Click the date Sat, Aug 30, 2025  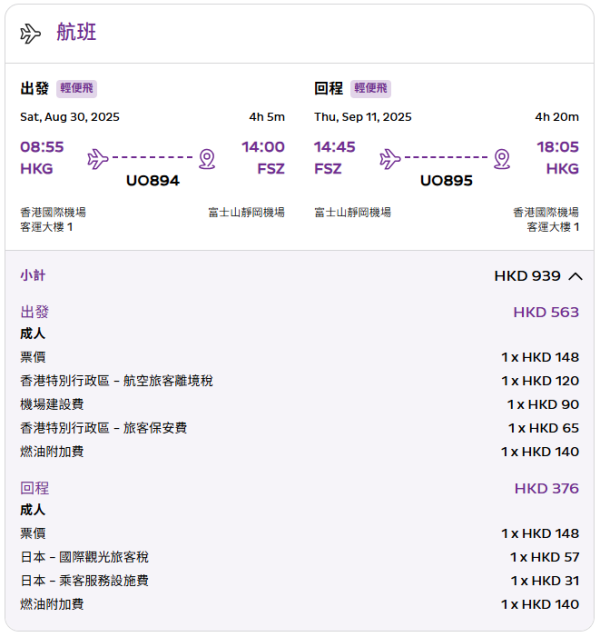(70, 117)
